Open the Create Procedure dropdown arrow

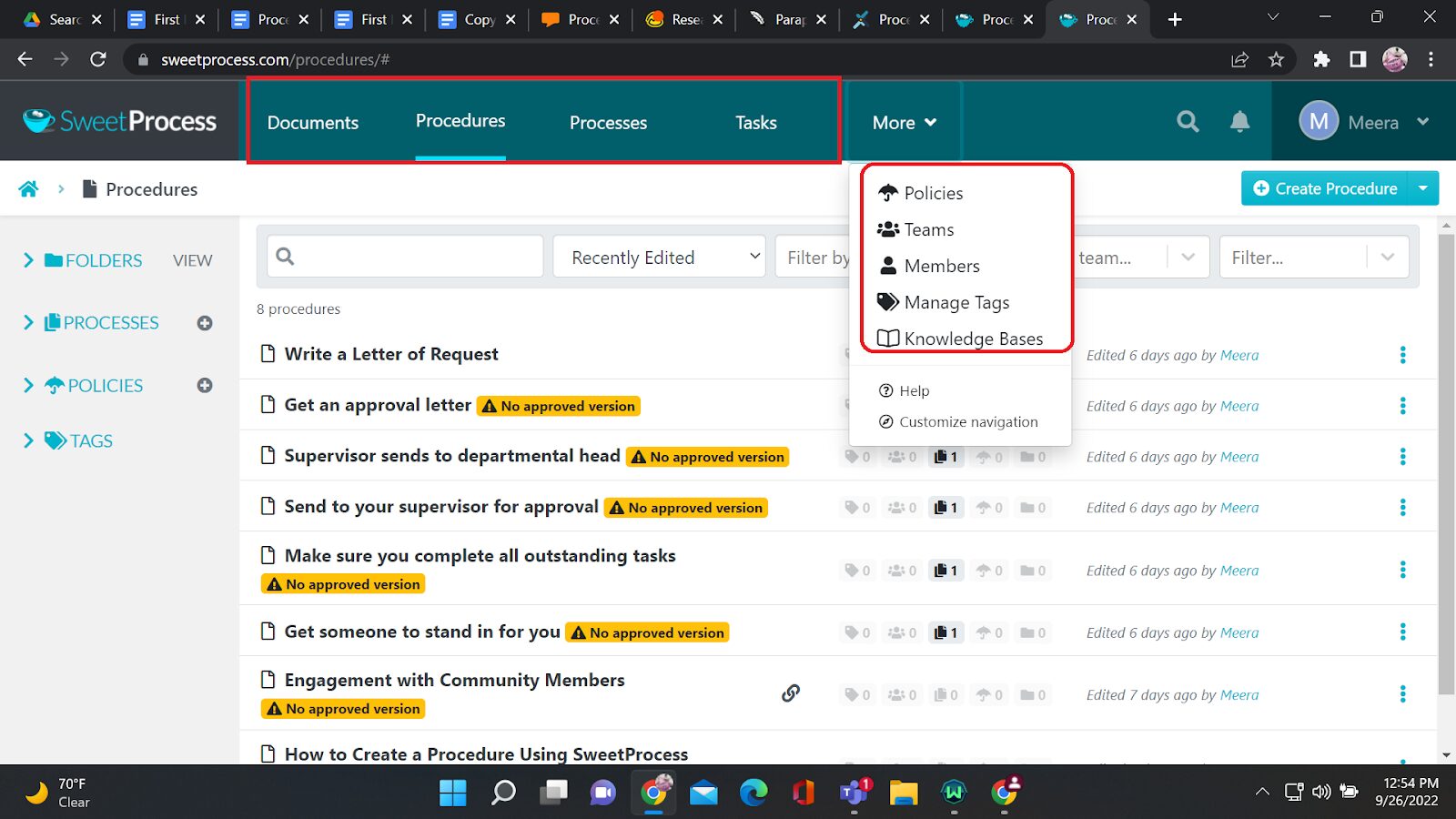point(1423,188)
